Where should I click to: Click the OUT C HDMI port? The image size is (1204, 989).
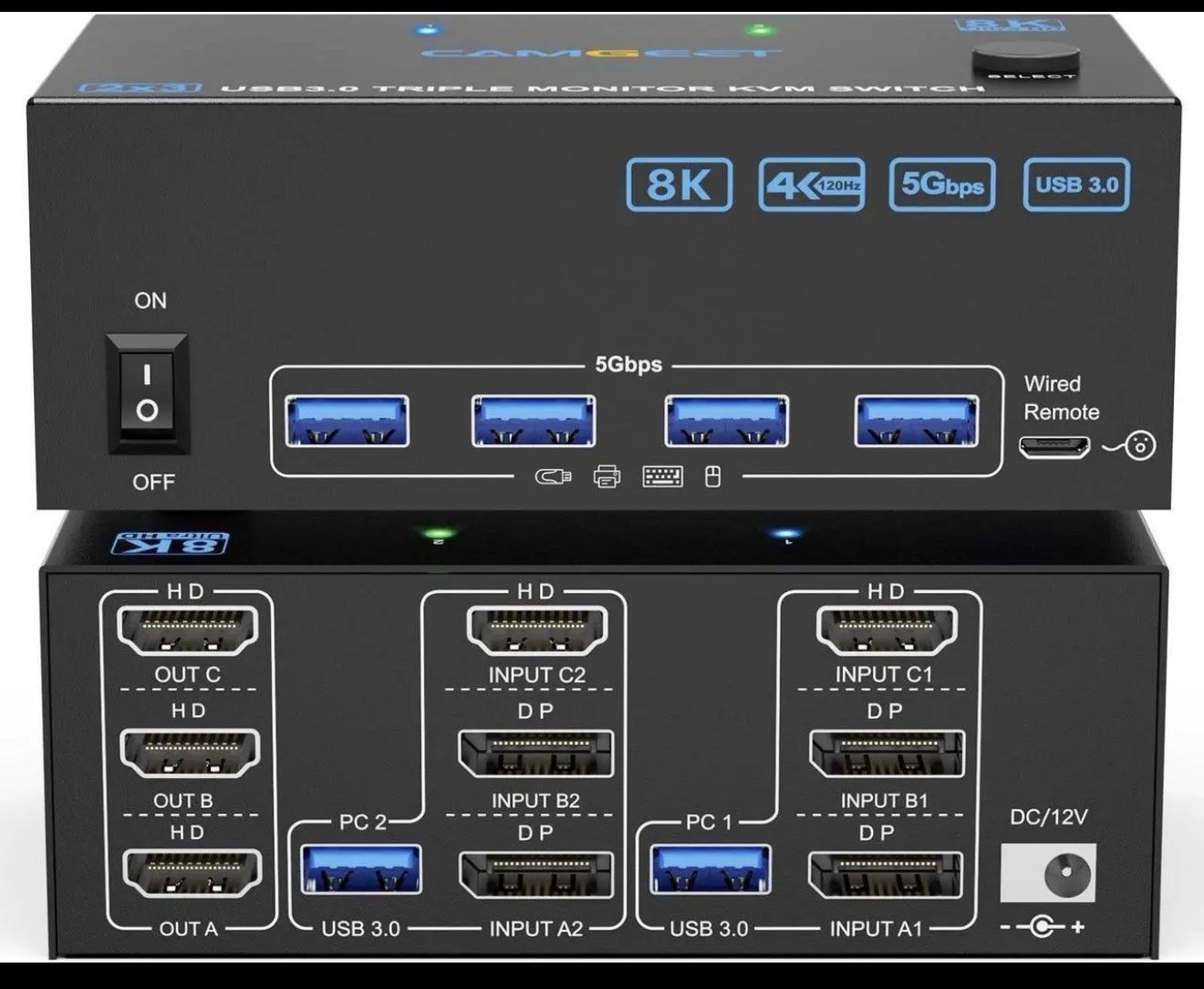click(188, 630)
